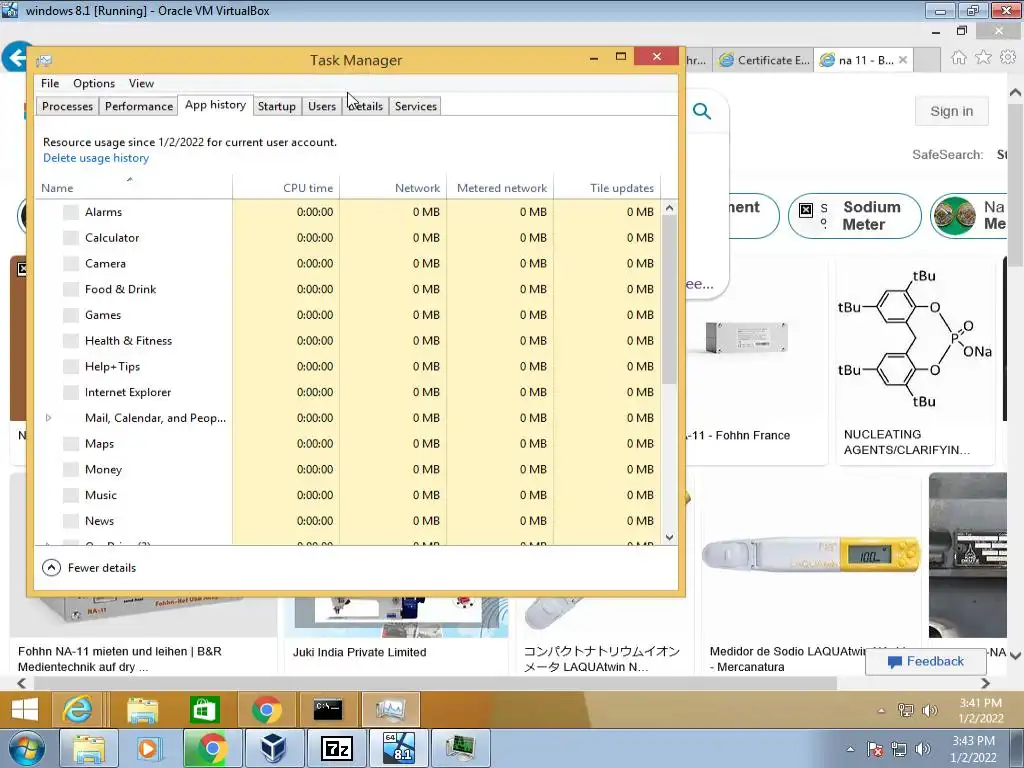
Task: Sort by Network column header
Action: pyautogui.click(x=393, y=188)
